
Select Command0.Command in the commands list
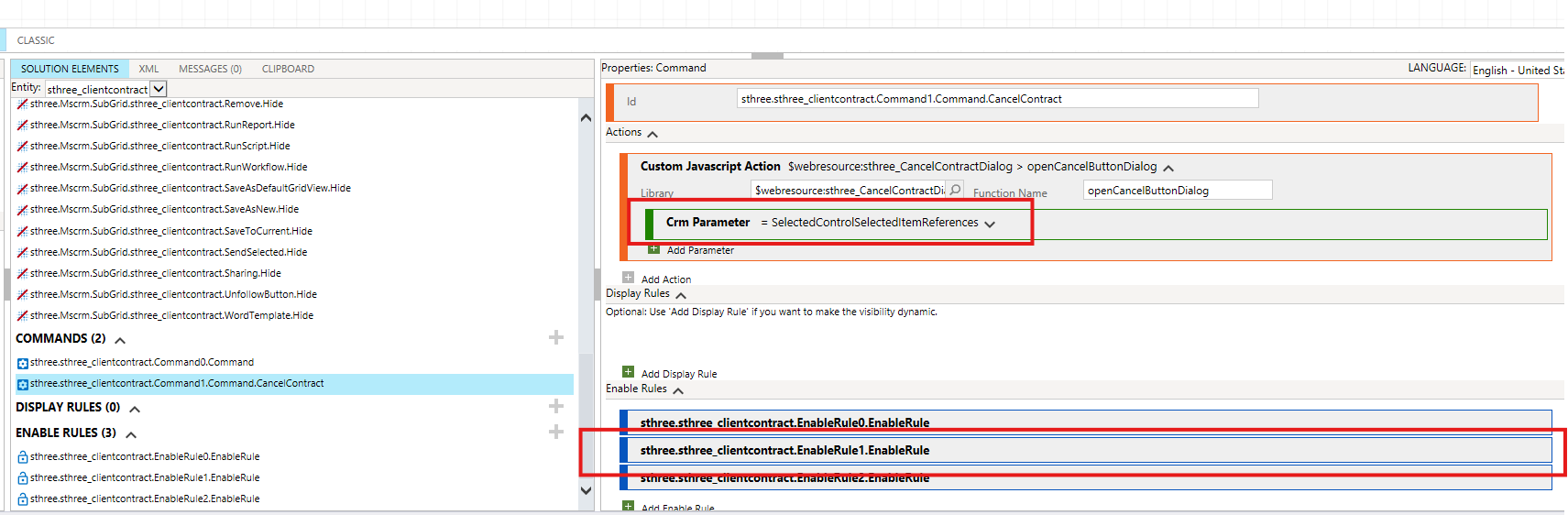pos(142,362)
